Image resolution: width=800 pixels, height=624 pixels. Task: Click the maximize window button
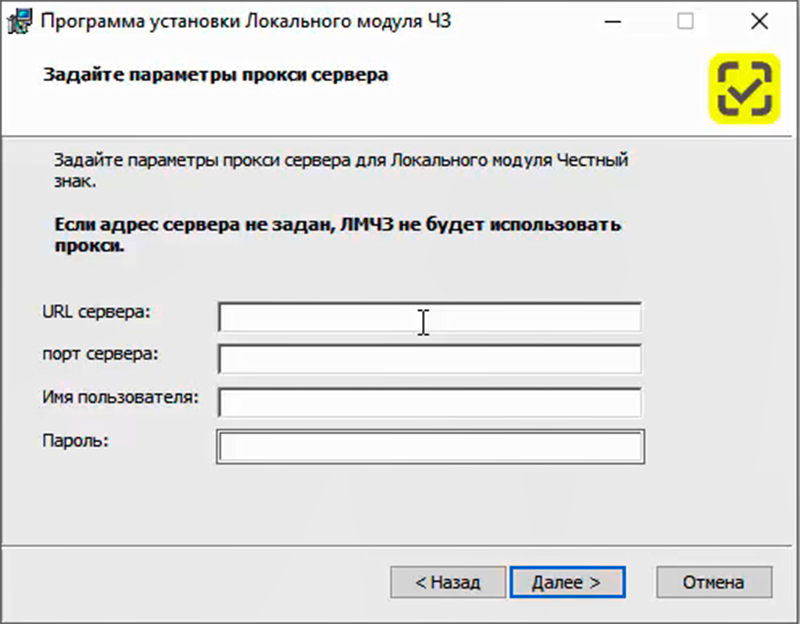click(685, 22)
